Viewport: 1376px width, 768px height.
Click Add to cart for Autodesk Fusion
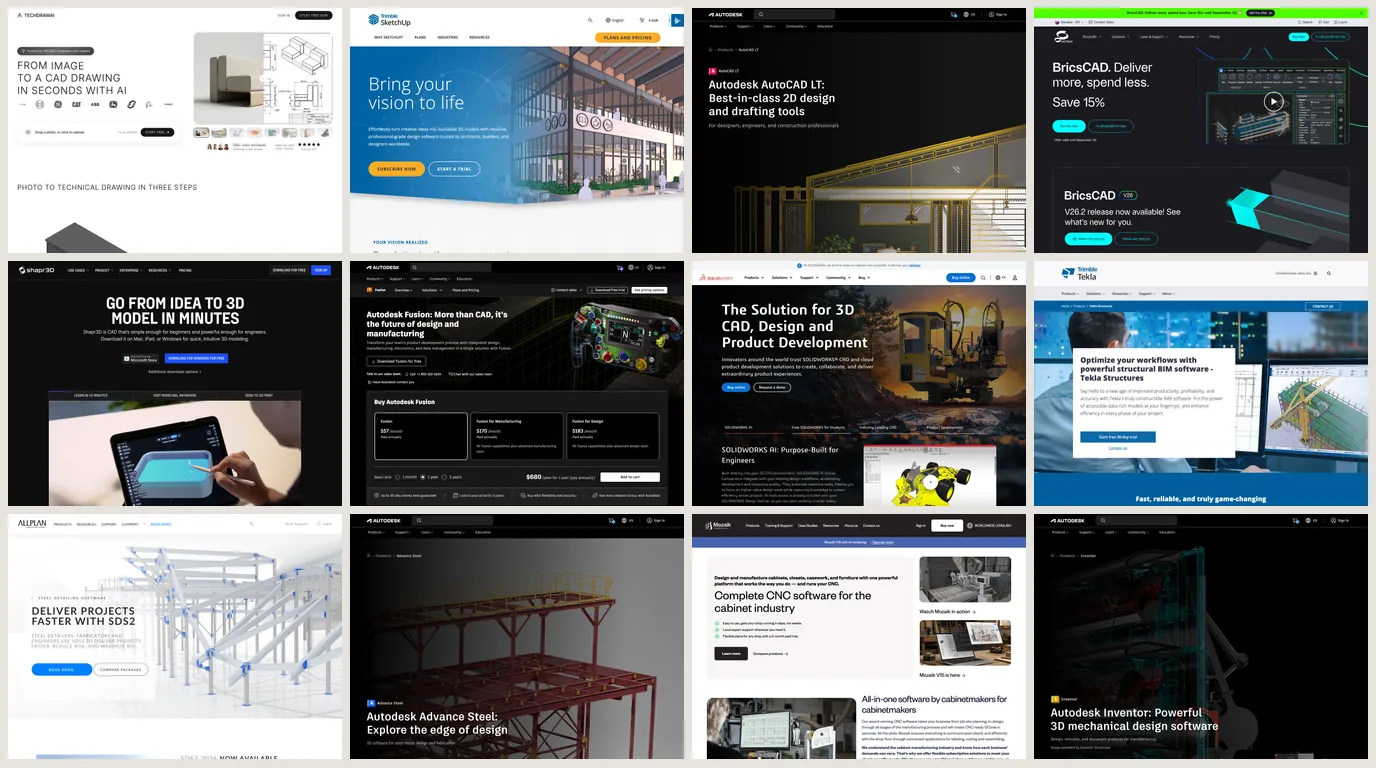631,477
